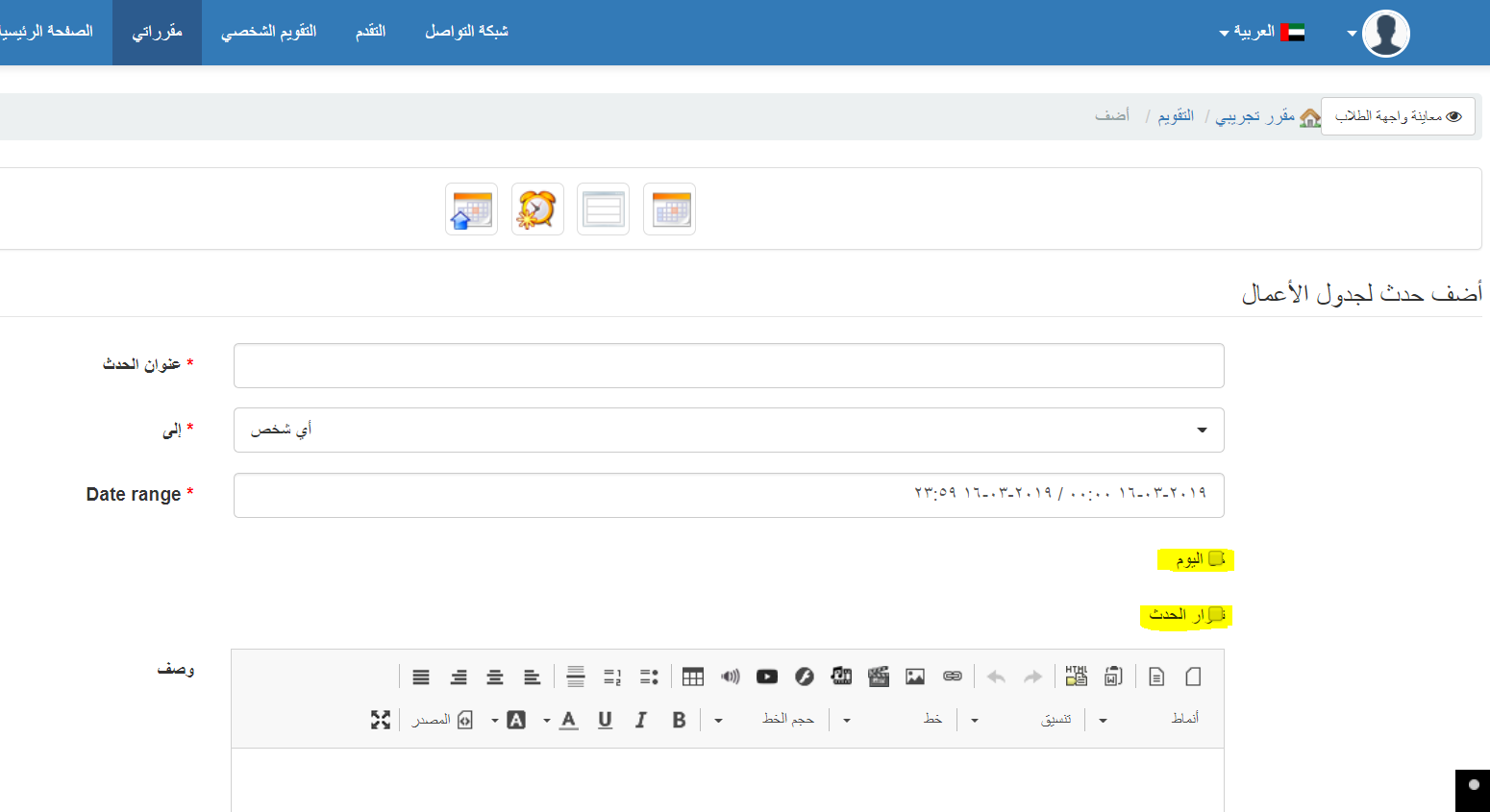
Task: Open the month calendar view icon
Action: pos(669,209)
